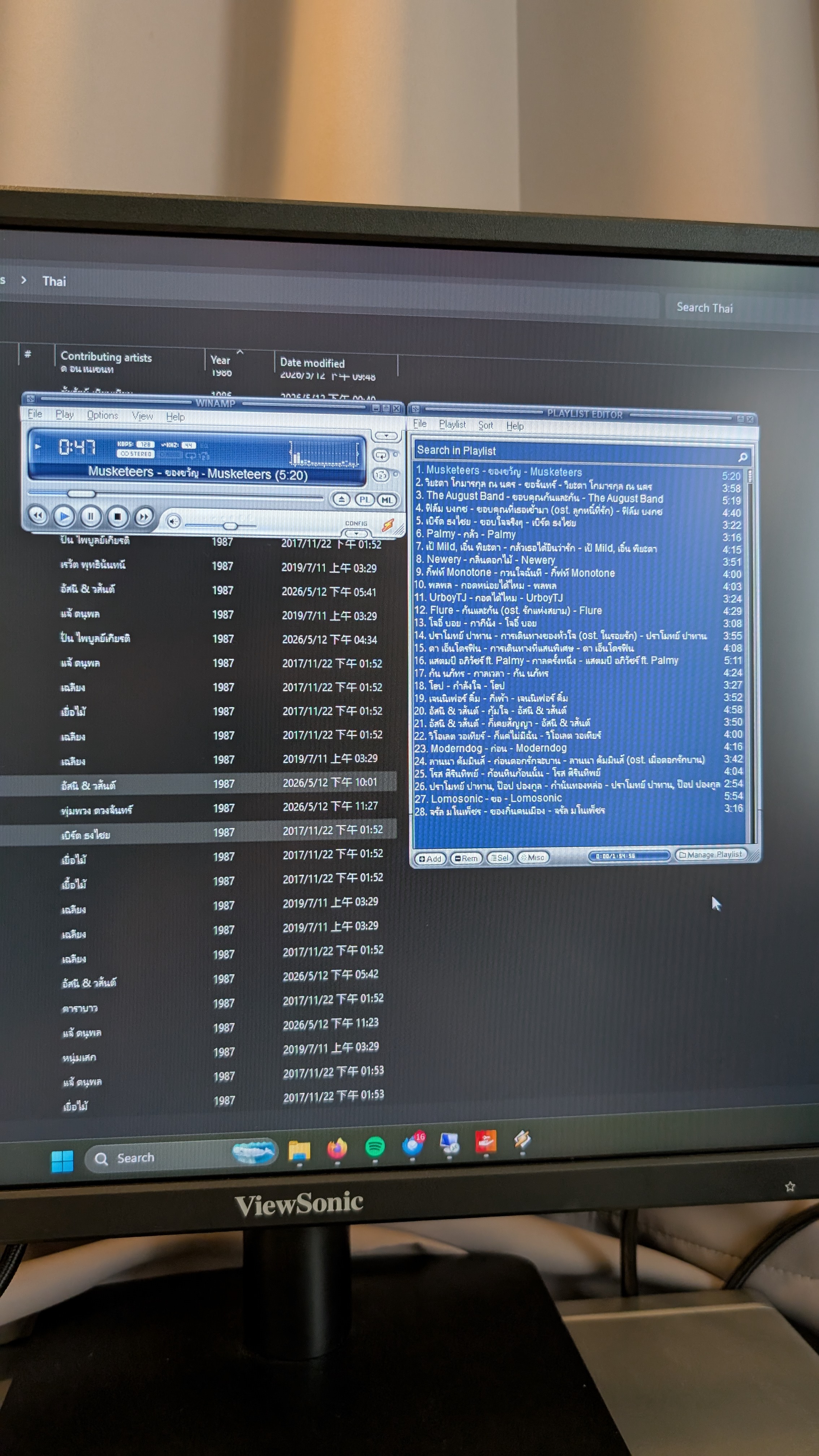Open the Winamp Options menu
Screen dimensions: 819x1456
[x=103, y=415]
